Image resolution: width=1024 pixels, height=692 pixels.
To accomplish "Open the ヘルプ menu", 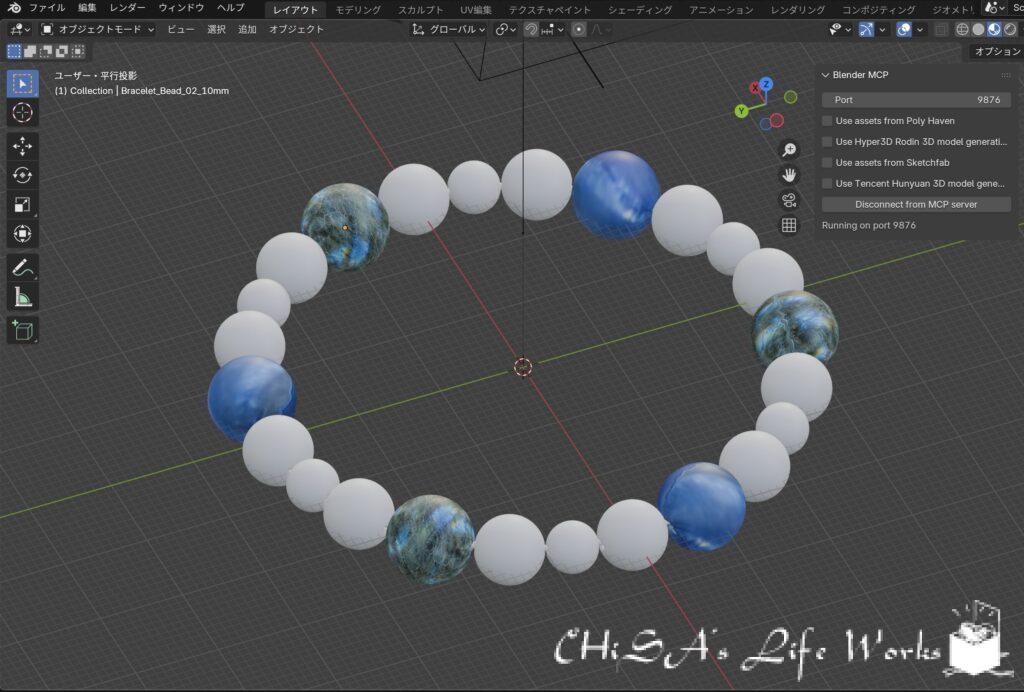I will 231,8.
